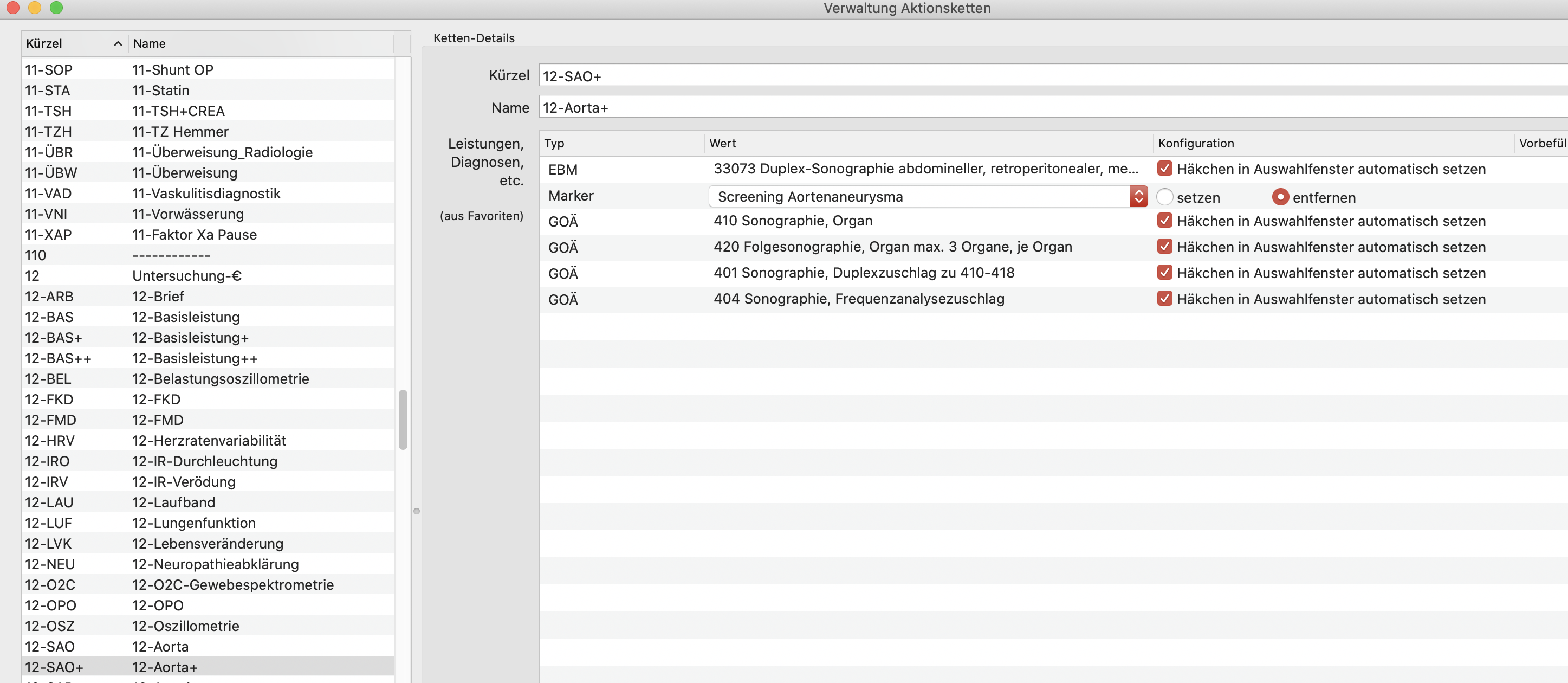
Task: Select row 12-IRO IR-Durchleuchtung
Action: point(208,461)
